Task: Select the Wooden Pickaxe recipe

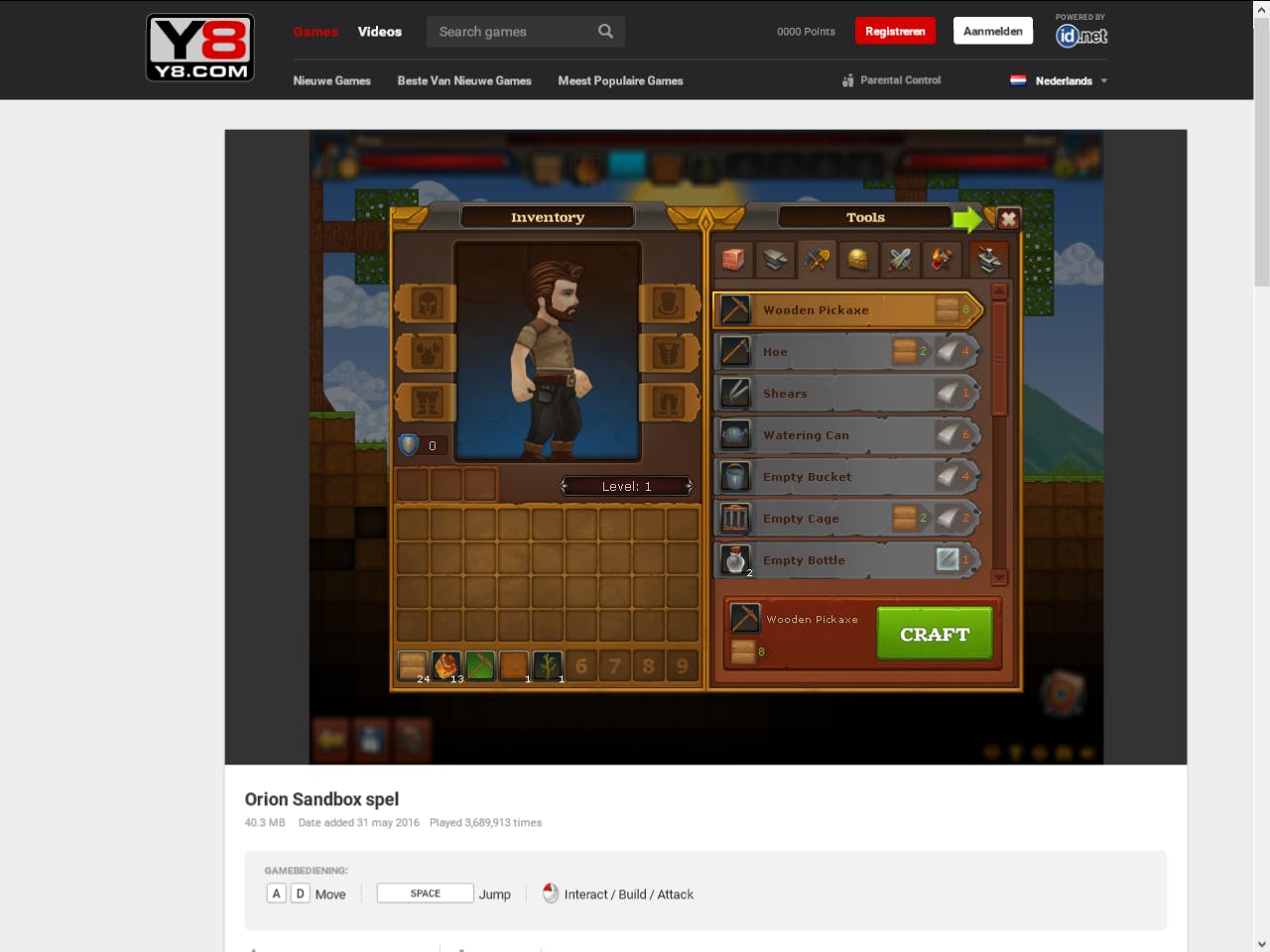Action: tap(843, 309)
